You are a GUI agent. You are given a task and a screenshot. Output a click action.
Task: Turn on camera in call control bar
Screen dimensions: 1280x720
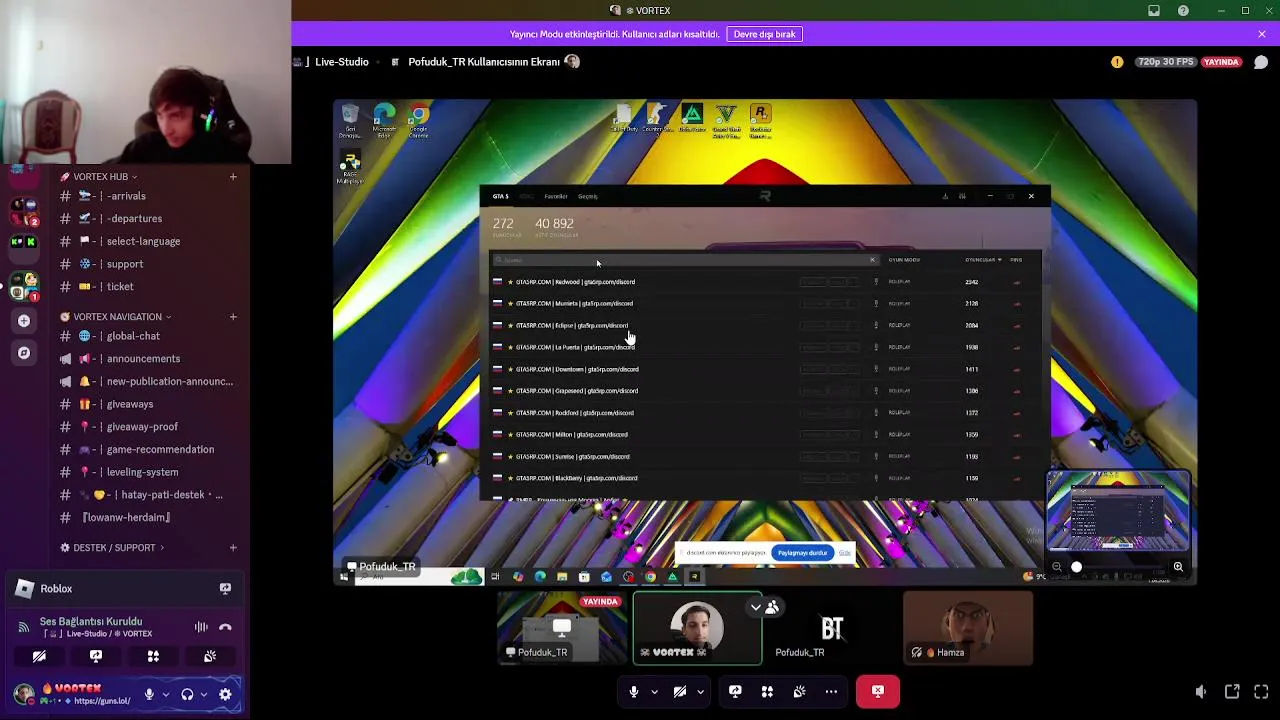[680, 691]
